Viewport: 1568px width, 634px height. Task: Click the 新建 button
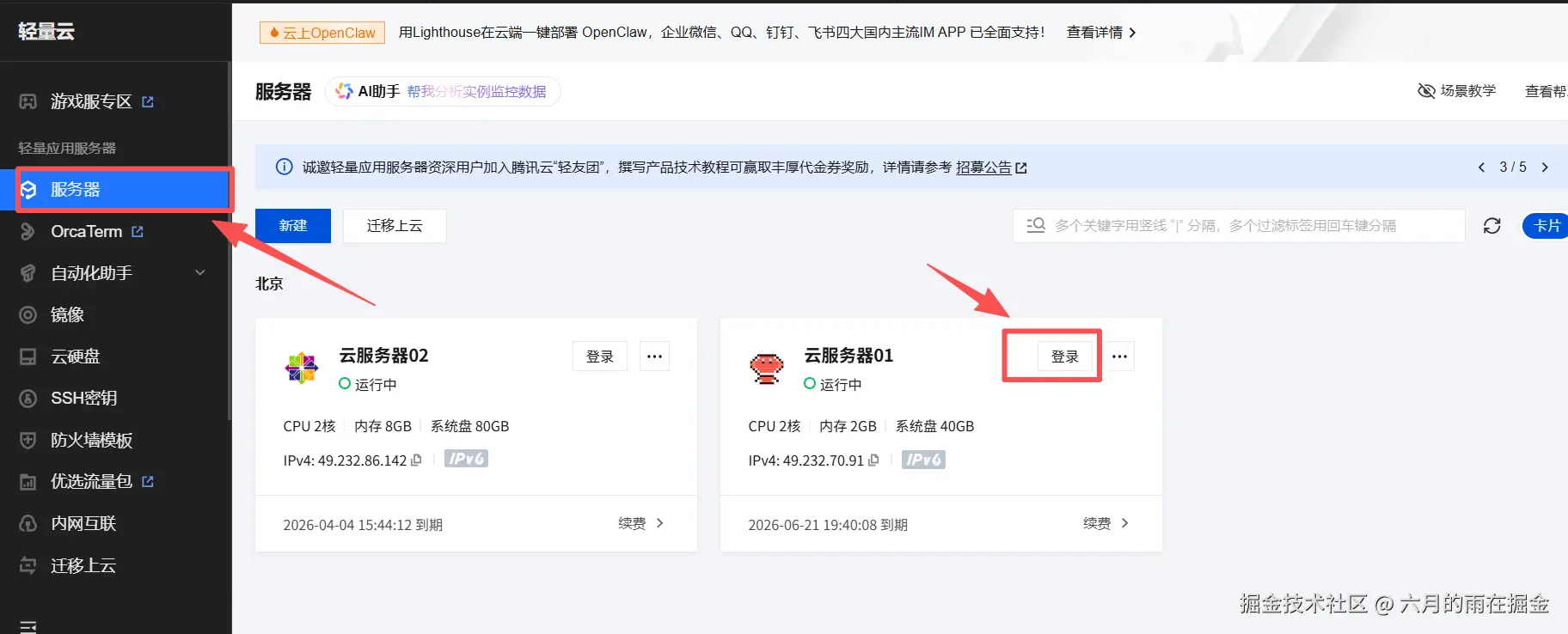click(x=293, y=226)
